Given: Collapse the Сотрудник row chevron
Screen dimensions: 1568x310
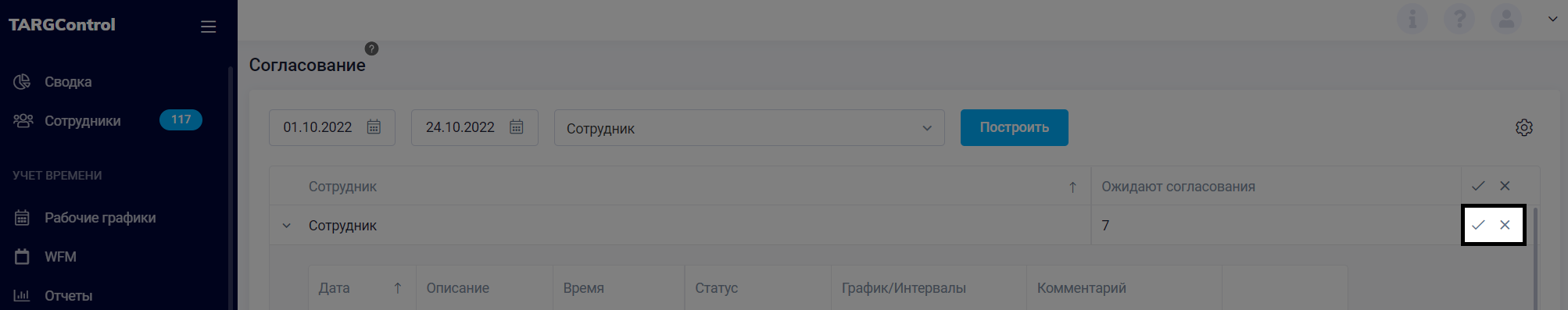Looking at the screenshot, I should (x=286, y=226).
